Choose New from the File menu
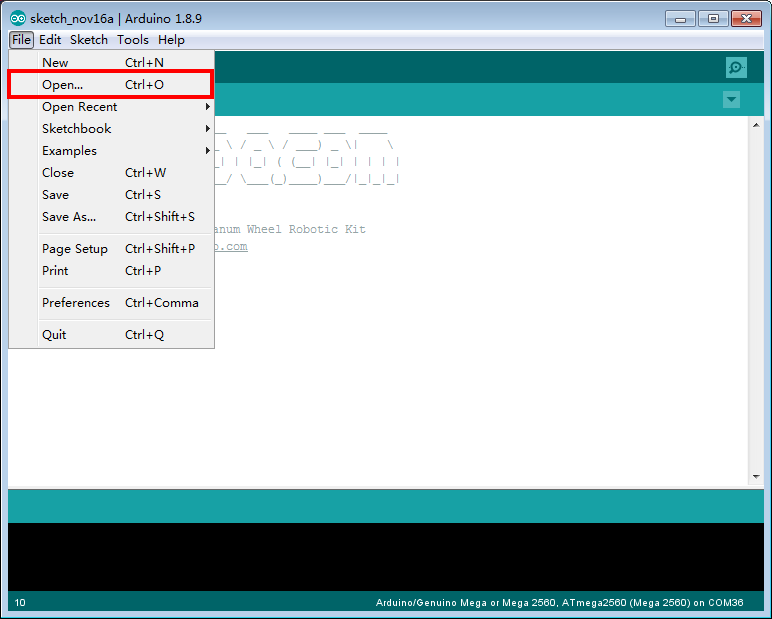772x619 pixels. pyautogui.click(x=112, y=63)
